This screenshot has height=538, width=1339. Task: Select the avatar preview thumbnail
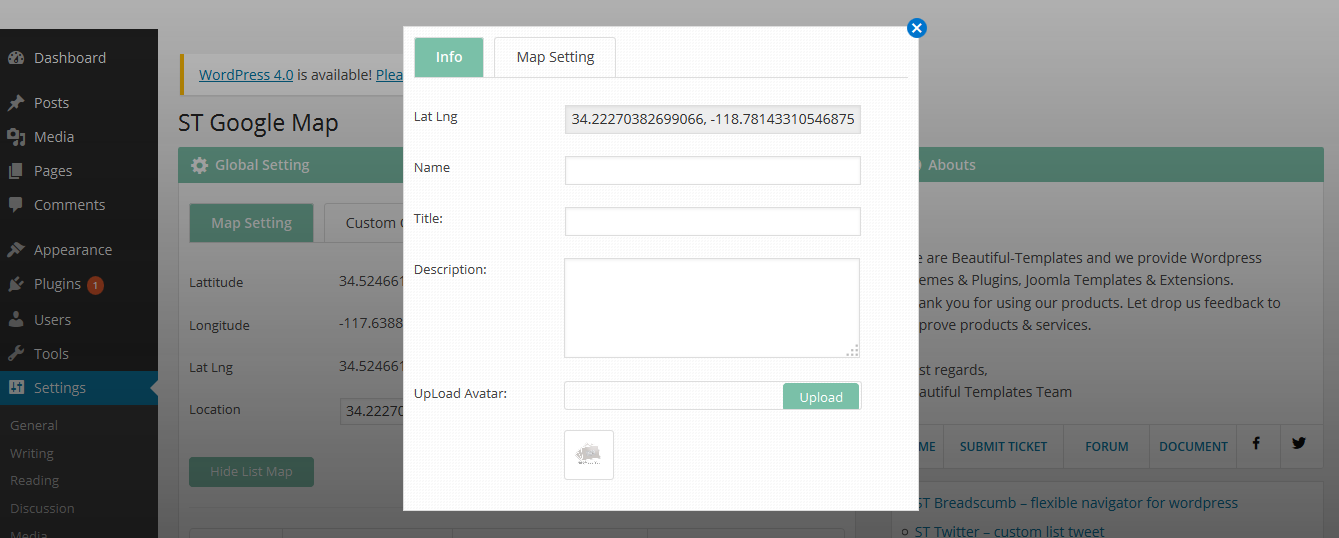tap(589, 455)
